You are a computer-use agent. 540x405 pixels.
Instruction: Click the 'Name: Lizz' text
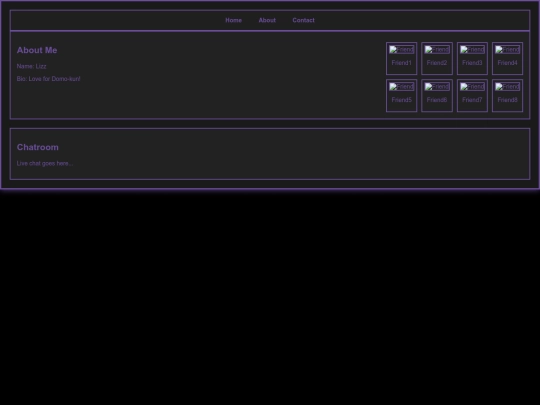(x=31, y=66)
